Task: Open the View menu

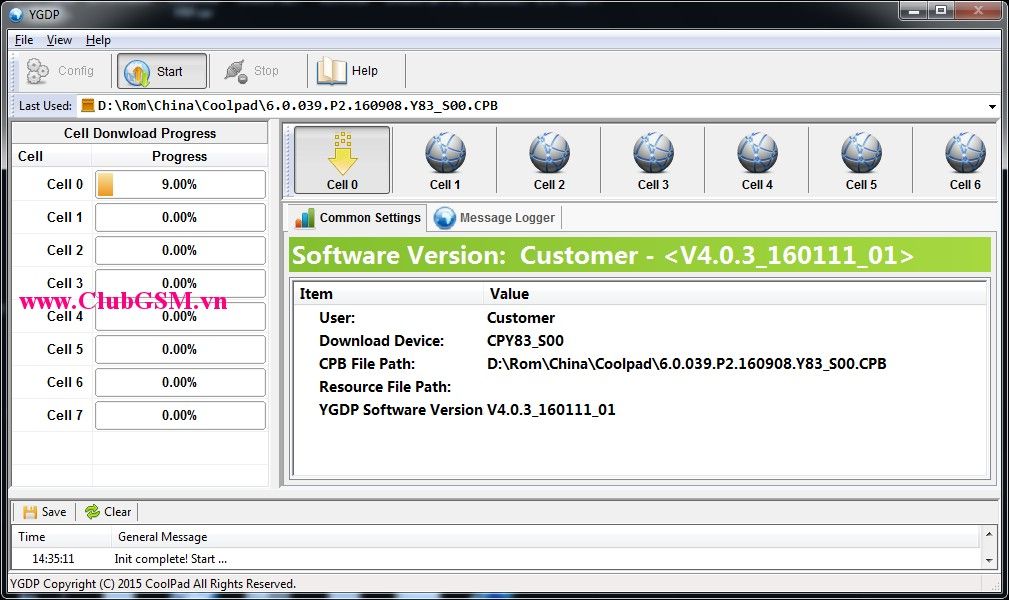Action: [59, 40]
